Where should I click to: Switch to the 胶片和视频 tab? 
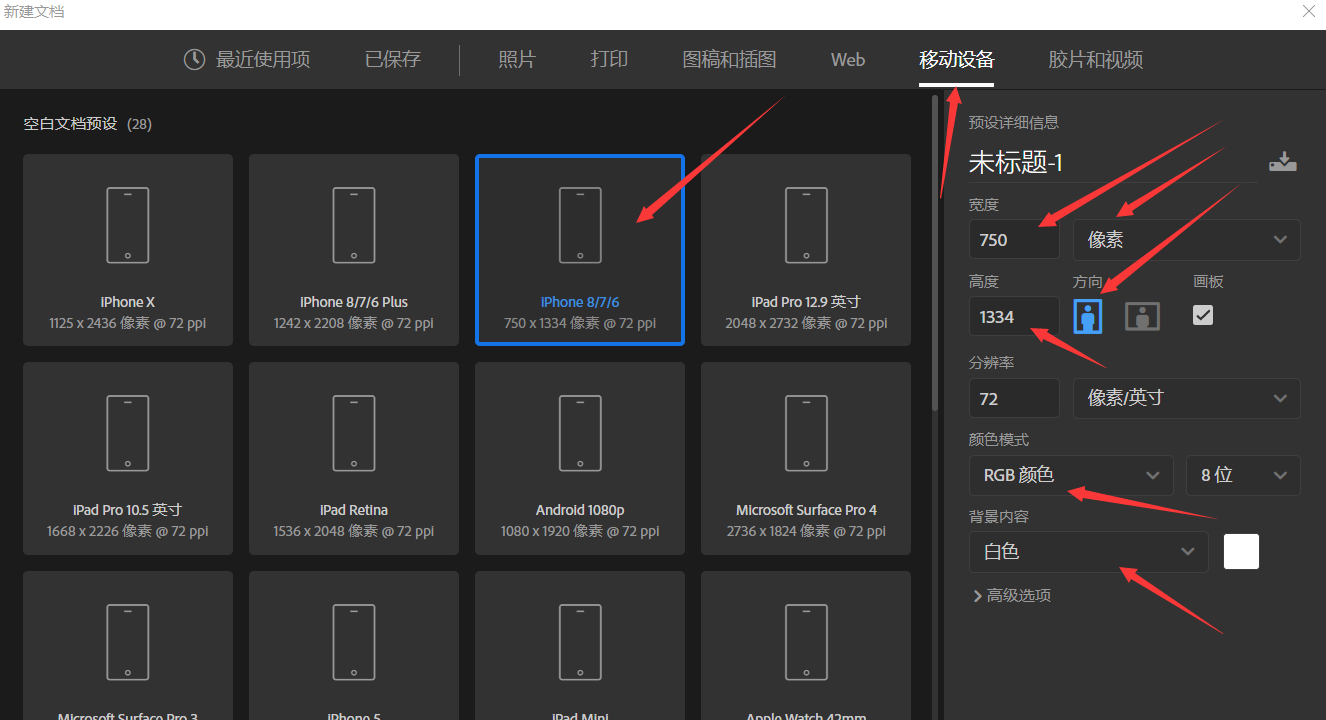[x=1095, y=59]
